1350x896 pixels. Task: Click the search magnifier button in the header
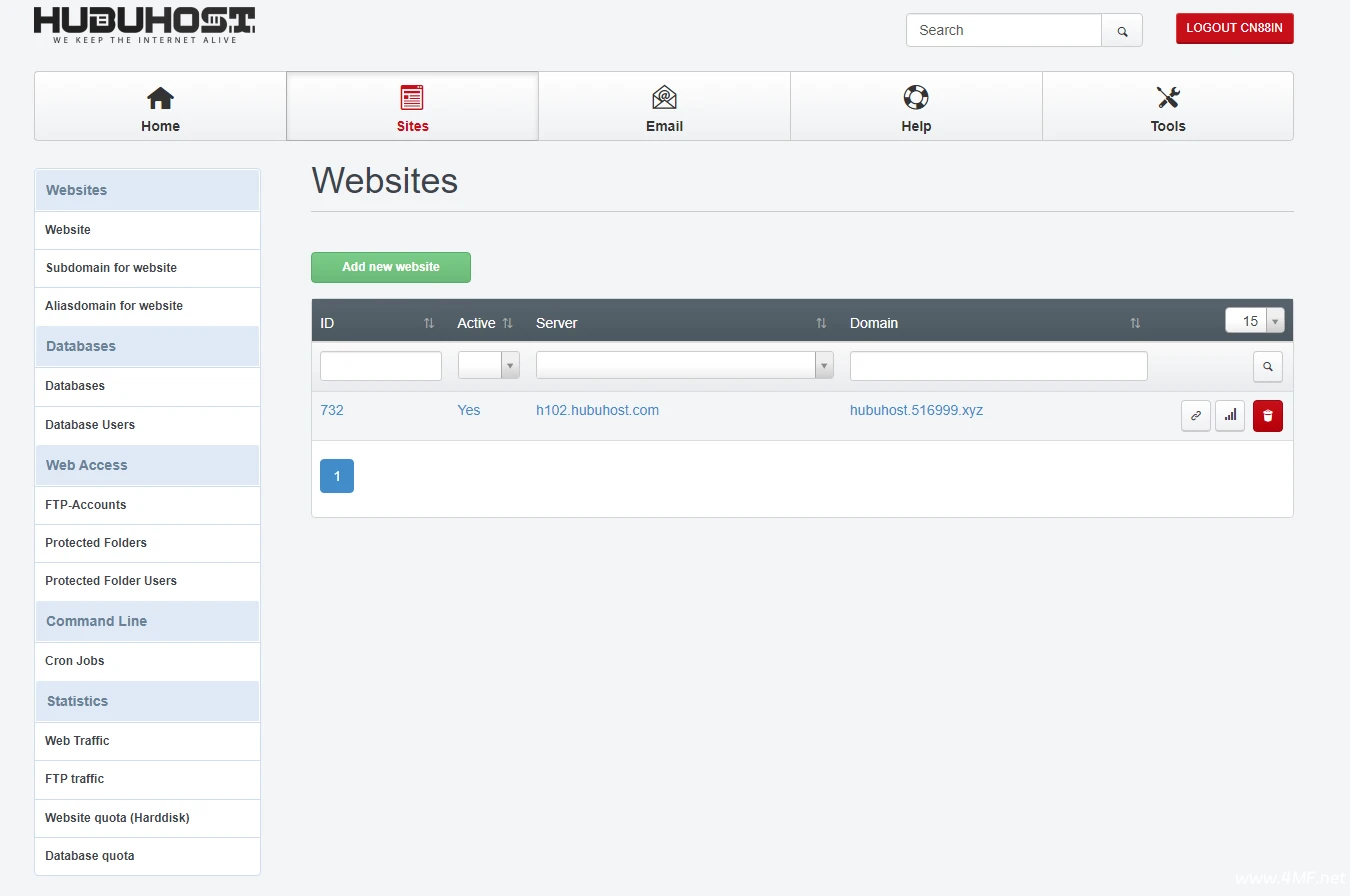(1122, 31)
